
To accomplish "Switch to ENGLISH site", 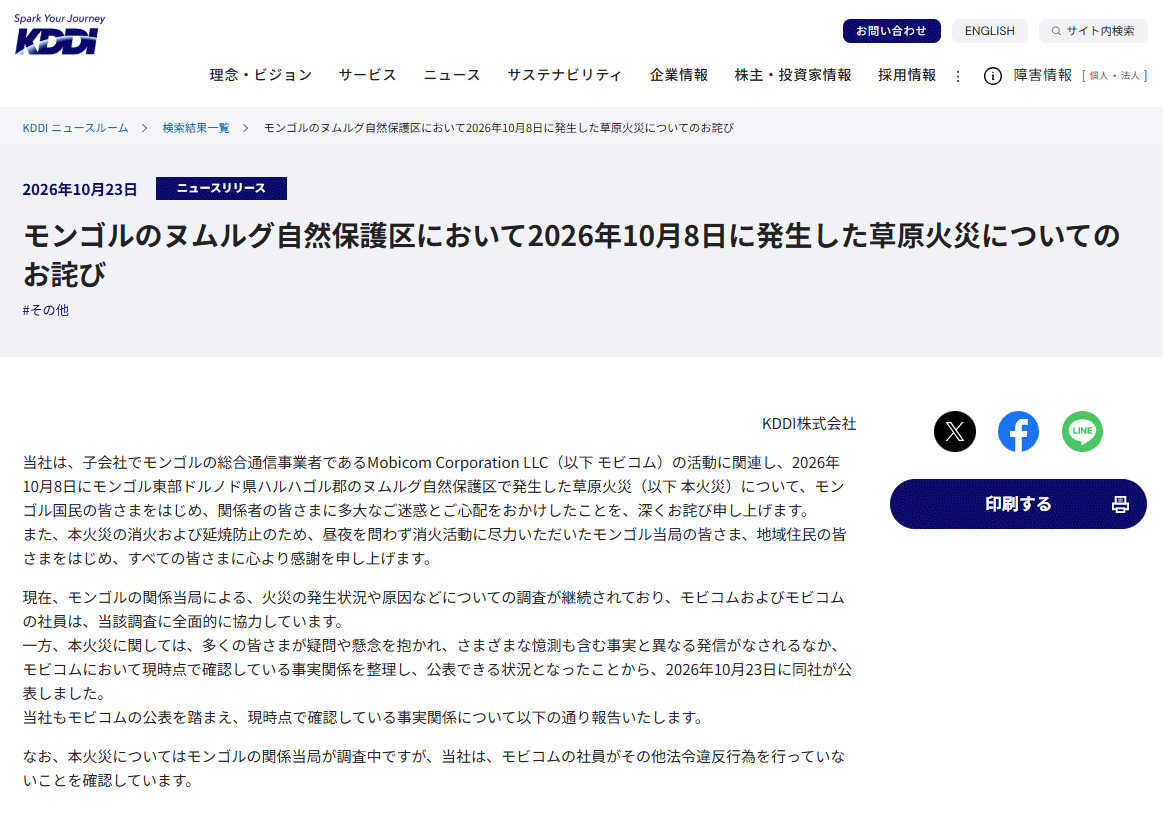I will tap(989, 30).
